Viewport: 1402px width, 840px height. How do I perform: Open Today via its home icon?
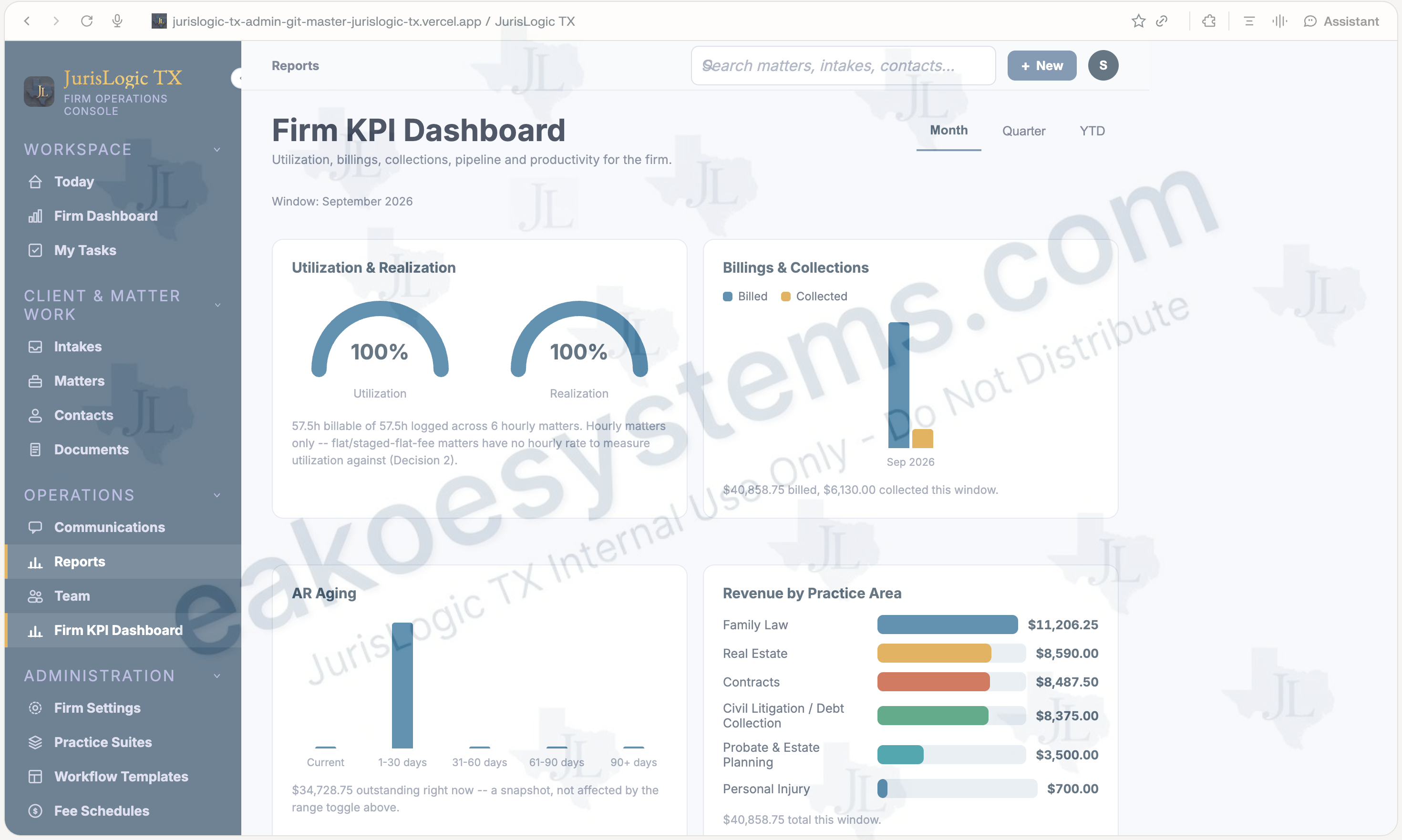coord(35,182)
